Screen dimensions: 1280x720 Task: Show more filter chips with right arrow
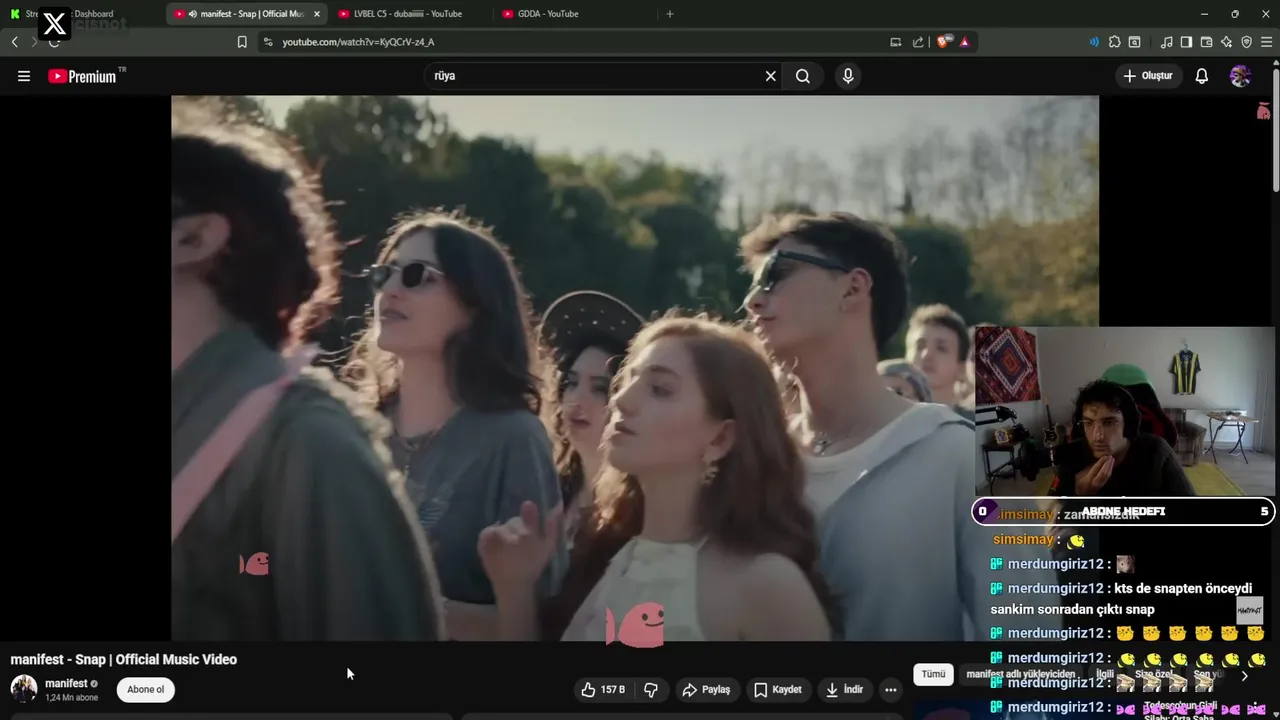(1244, 676)
